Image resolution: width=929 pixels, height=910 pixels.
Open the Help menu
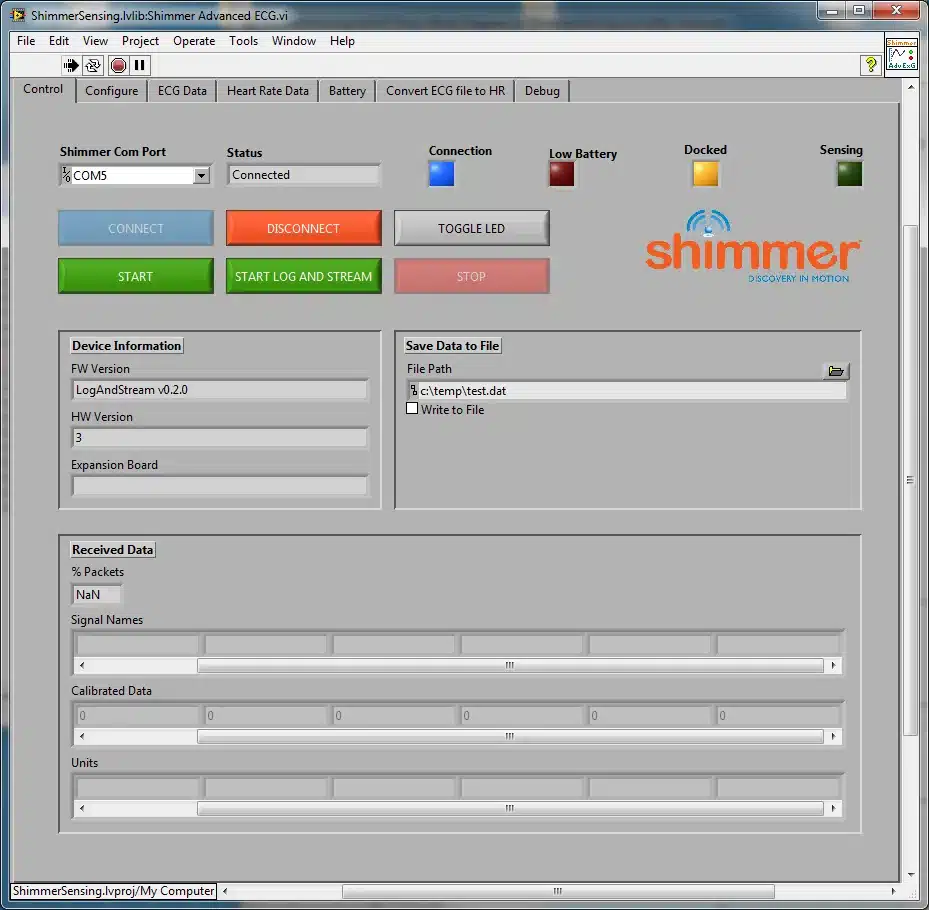pos(342,41)
